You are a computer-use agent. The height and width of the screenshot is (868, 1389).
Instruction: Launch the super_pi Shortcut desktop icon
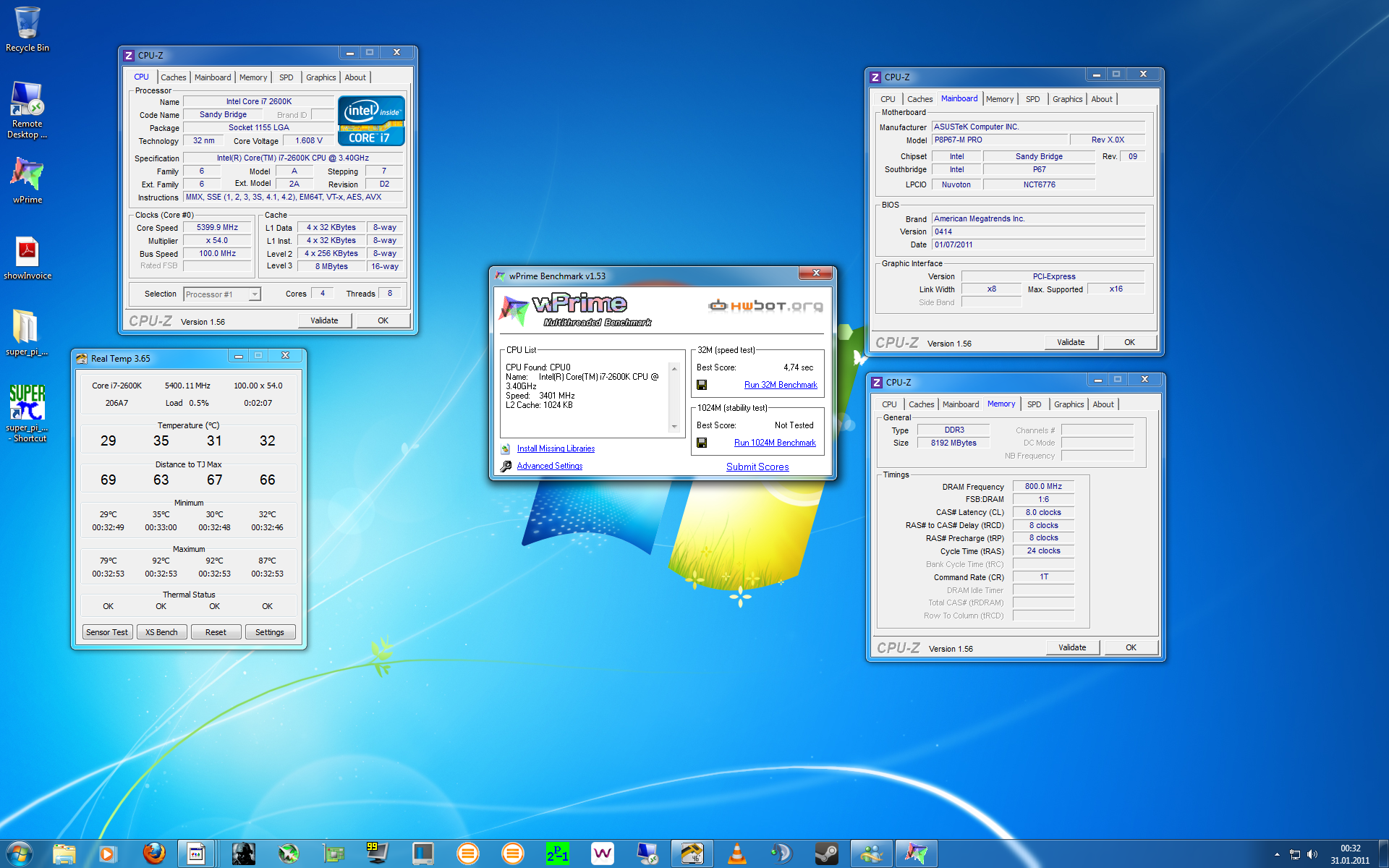[x=27, y=412]
